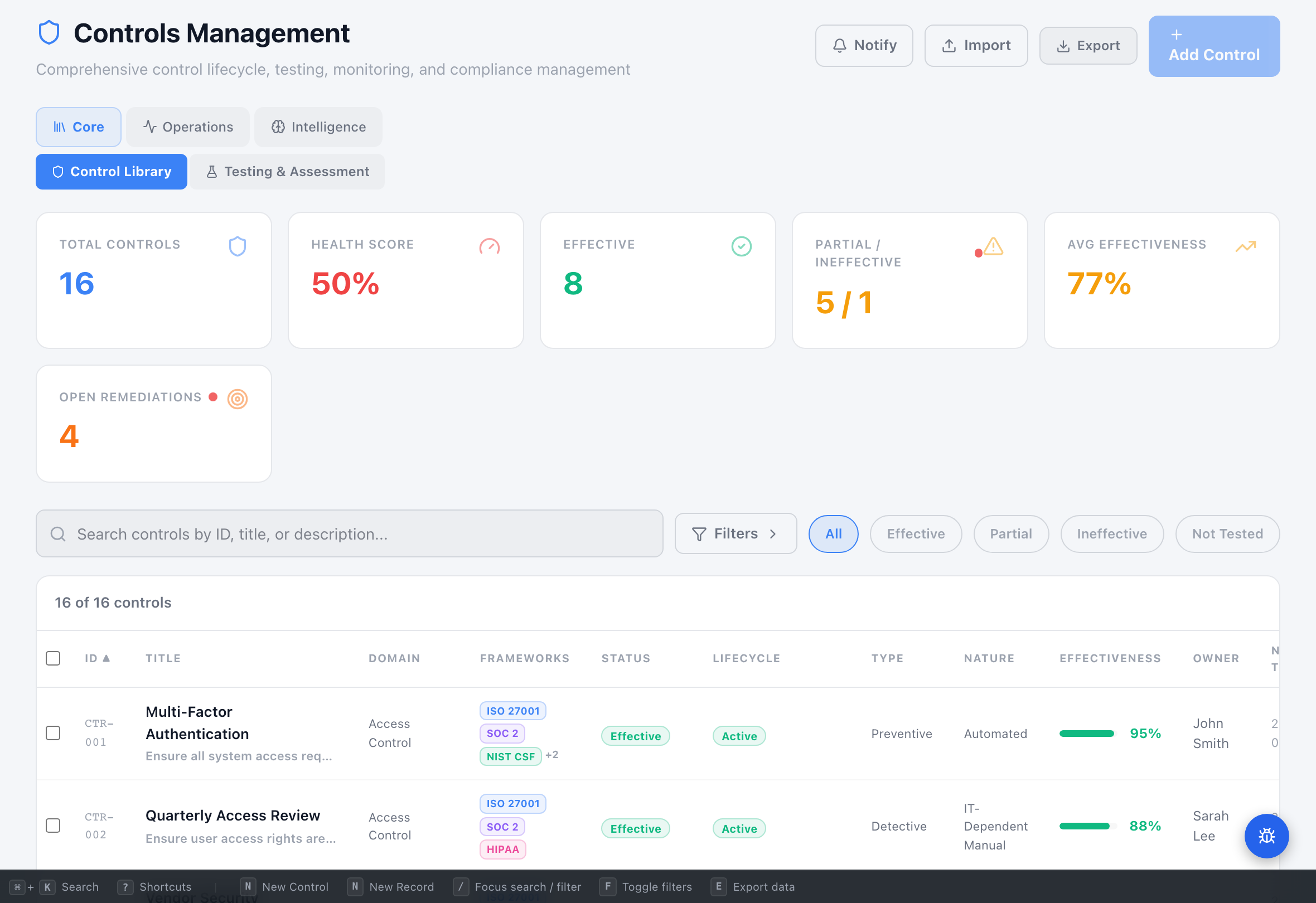
Task: Click the gauge icon on the Health Score card
Action: click(488, 247)
